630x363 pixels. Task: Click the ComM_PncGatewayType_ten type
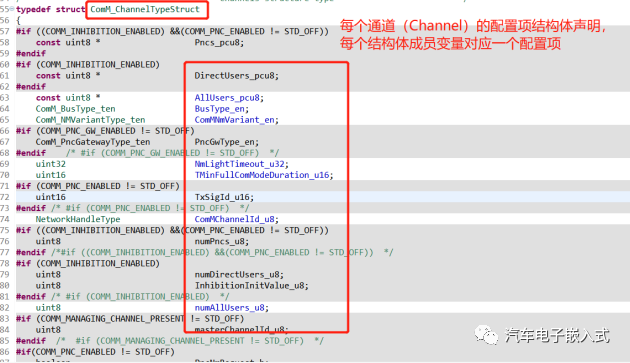point(93,142)
